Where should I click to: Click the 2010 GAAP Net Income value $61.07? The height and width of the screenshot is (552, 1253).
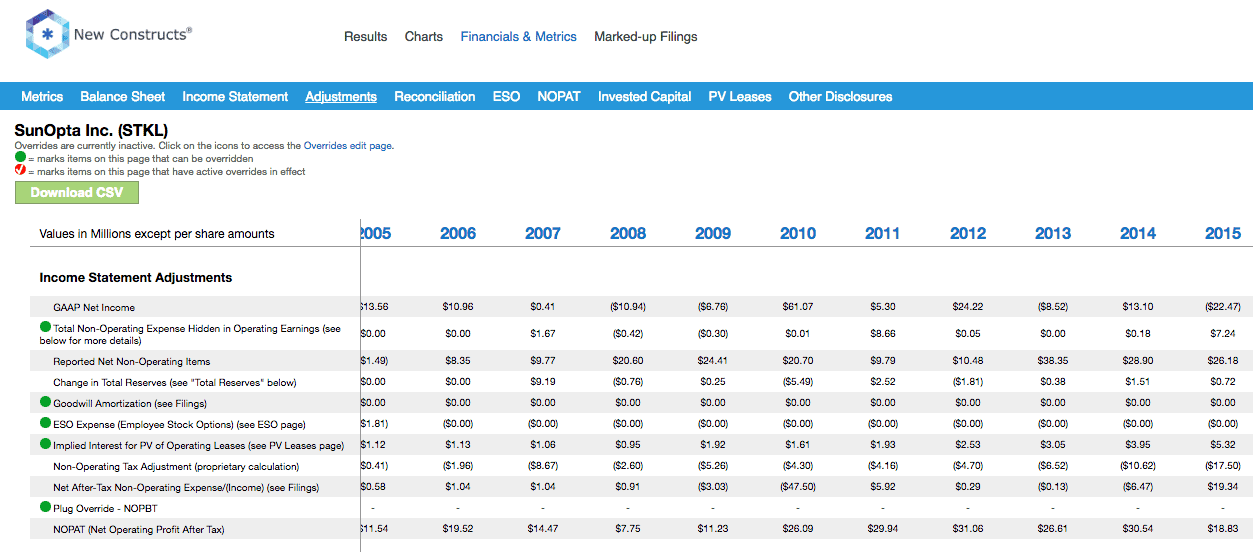798,307
